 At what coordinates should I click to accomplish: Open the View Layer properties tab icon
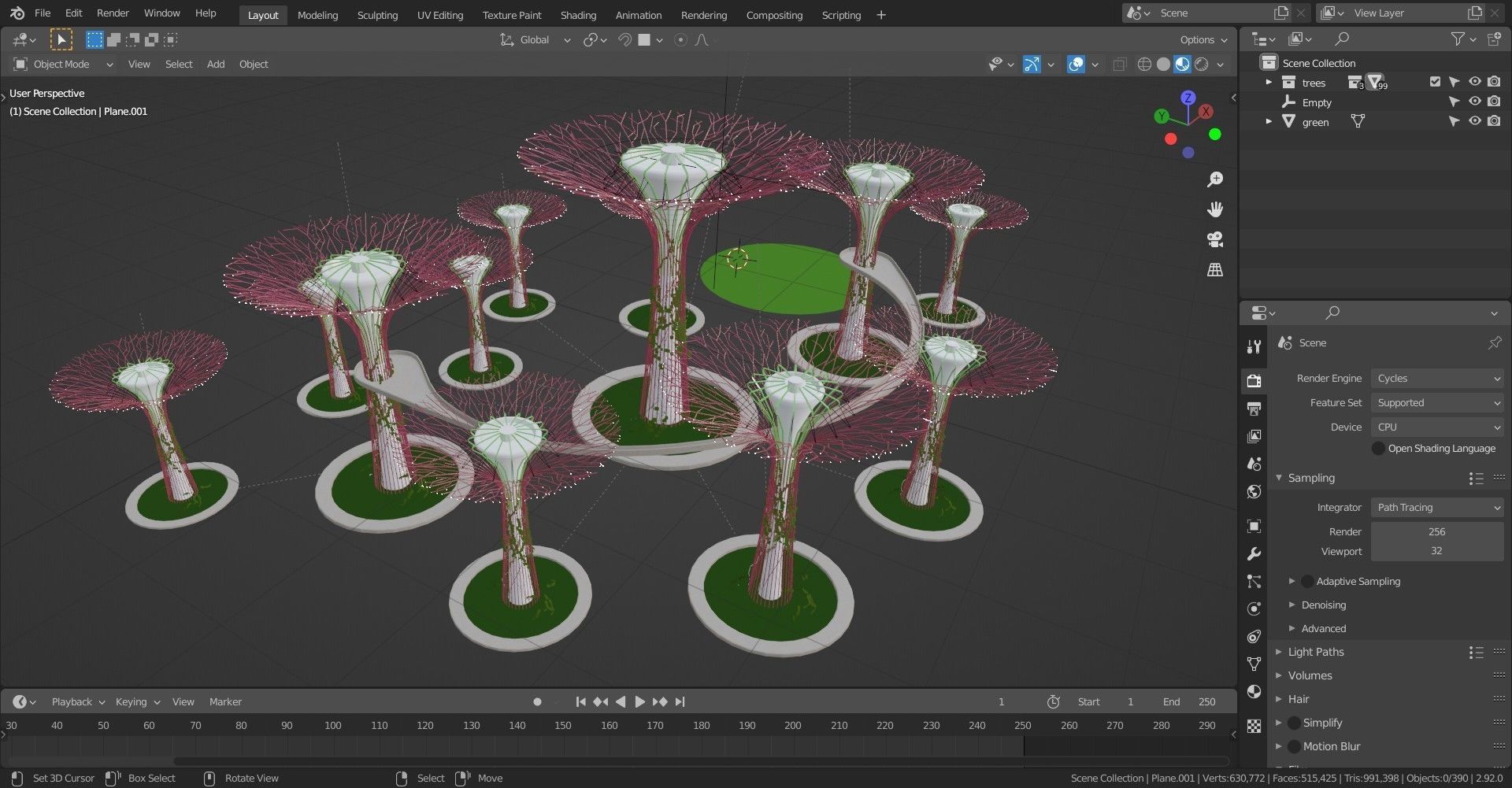tap(1254, 436)
